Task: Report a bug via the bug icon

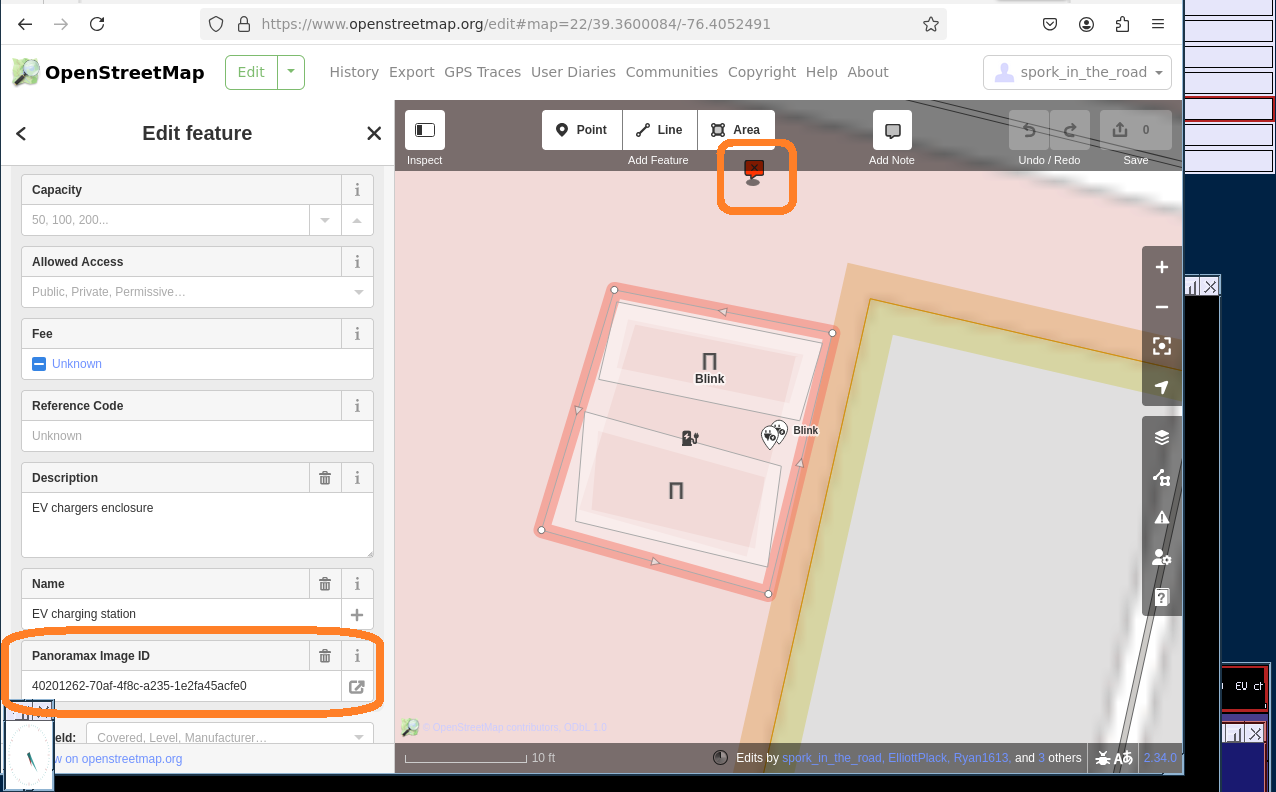Action: click(x=1103, y=758)
